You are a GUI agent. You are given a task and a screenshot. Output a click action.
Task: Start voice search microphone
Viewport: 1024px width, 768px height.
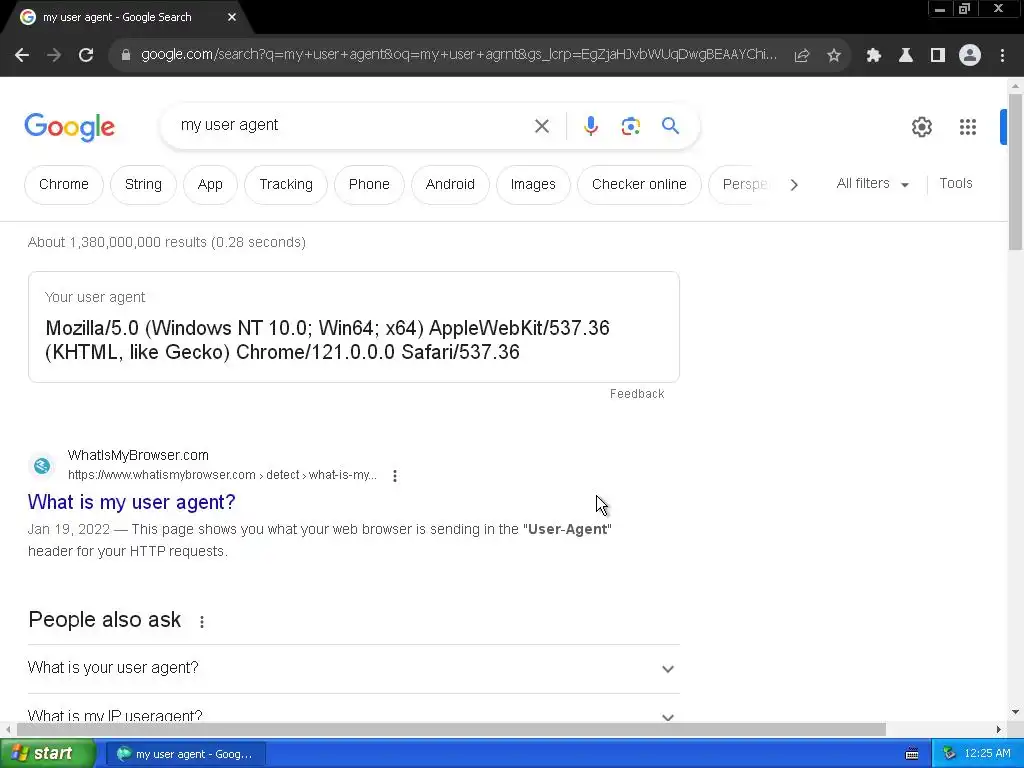(590, 125)
